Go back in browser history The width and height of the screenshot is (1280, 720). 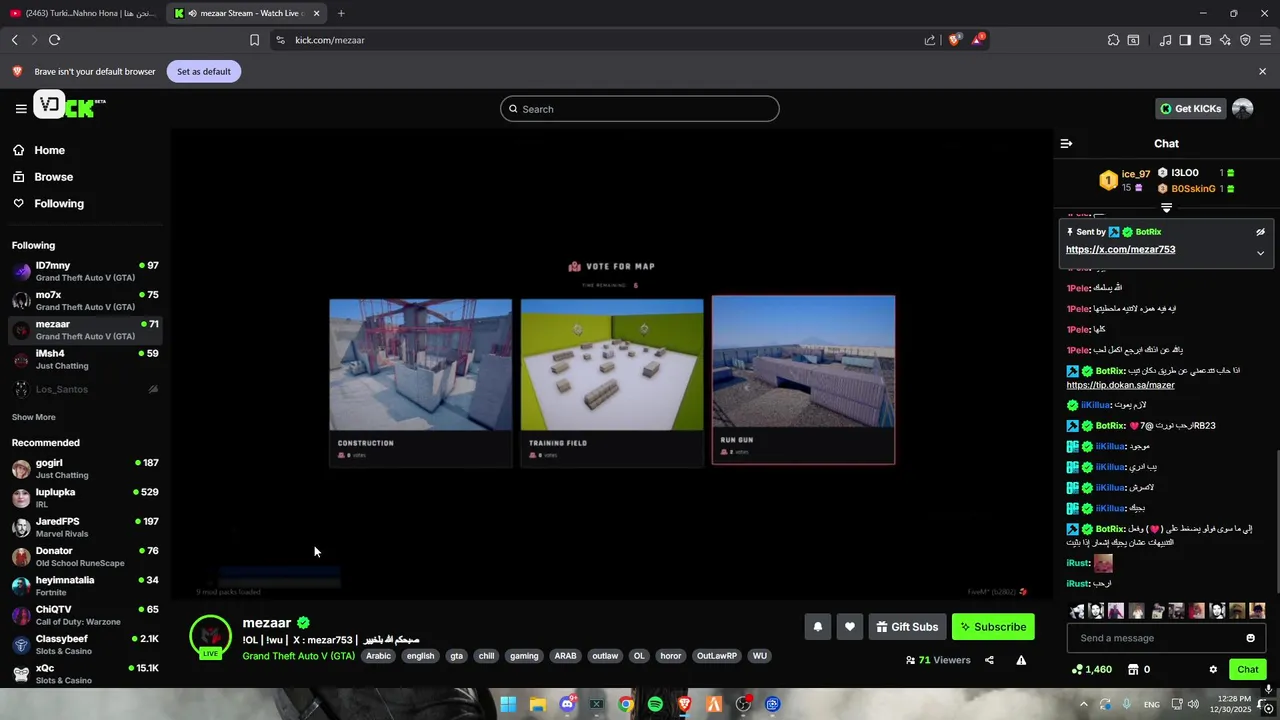click(14, 40)
